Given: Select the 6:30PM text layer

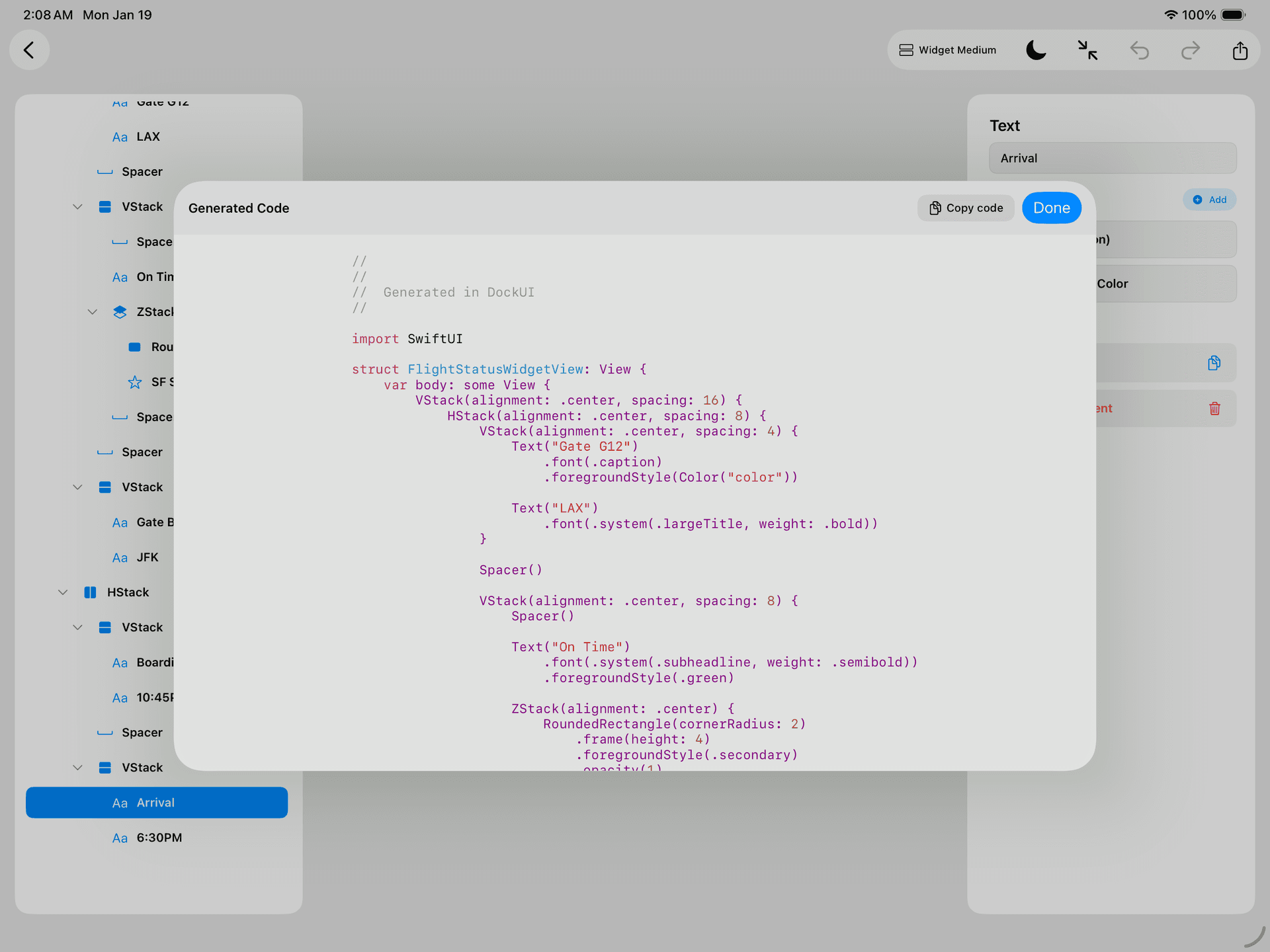Looking at the screenshot, I should point(159,837).
